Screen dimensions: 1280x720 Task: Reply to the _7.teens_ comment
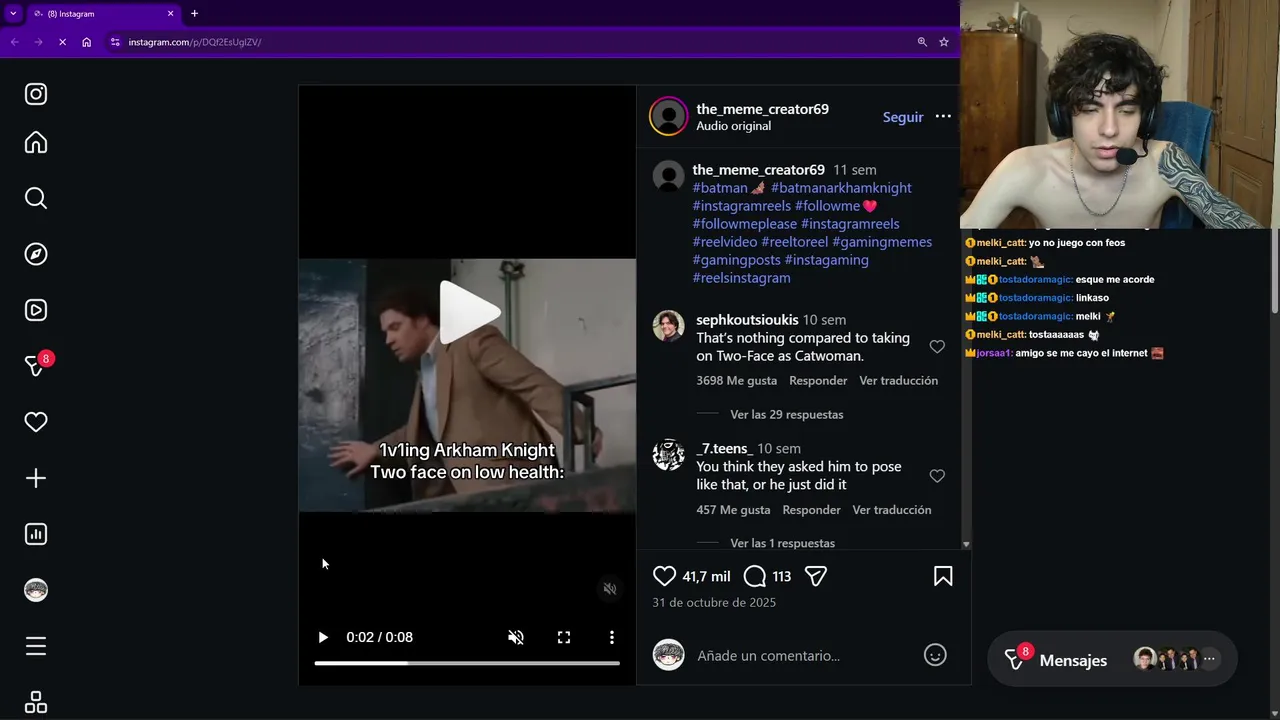[x=812, y=510]
